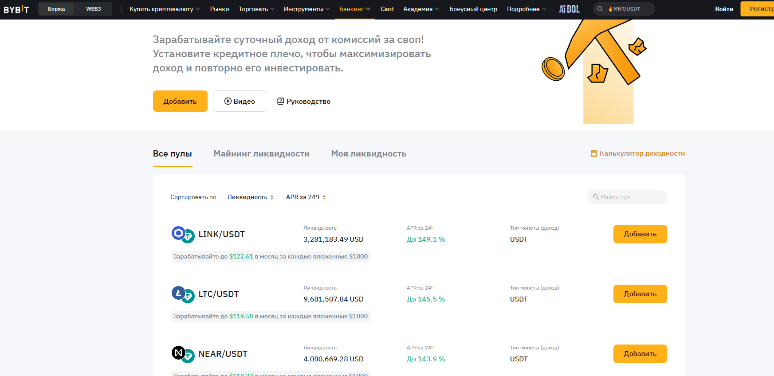Click the До 143.9 % APR value

point(426,359)
